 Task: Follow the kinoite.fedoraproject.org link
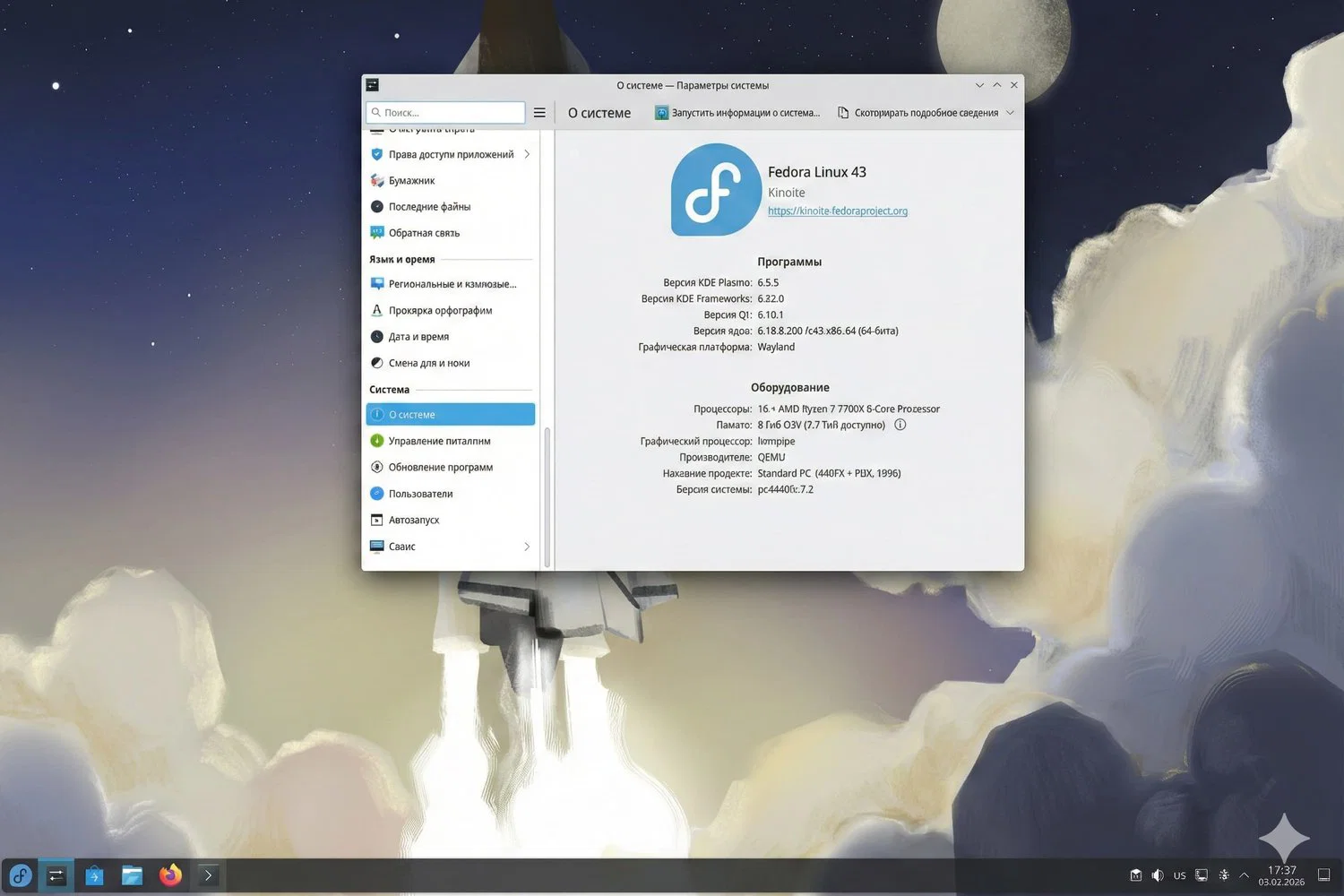point(837,211)
